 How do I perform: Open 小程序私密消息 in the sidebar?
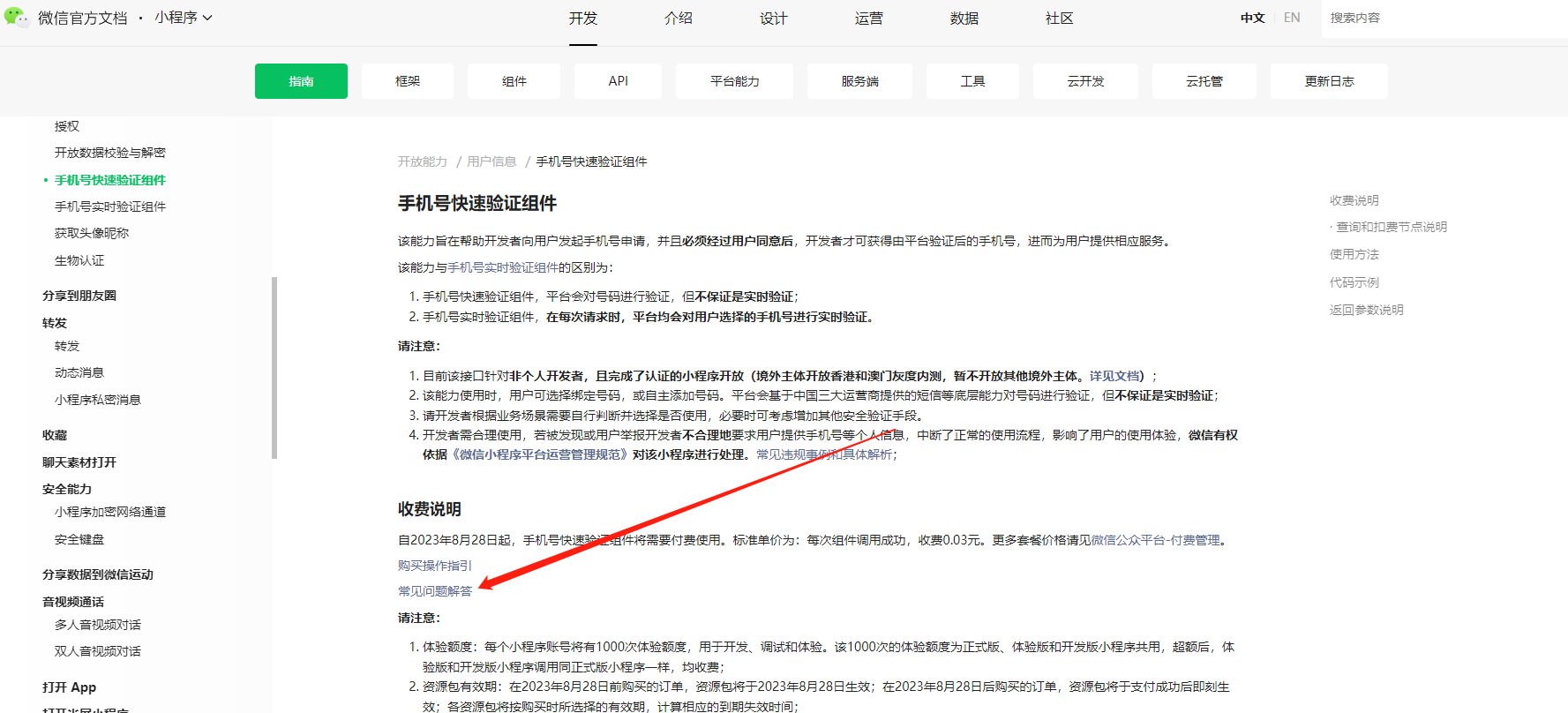pos(98,400)
